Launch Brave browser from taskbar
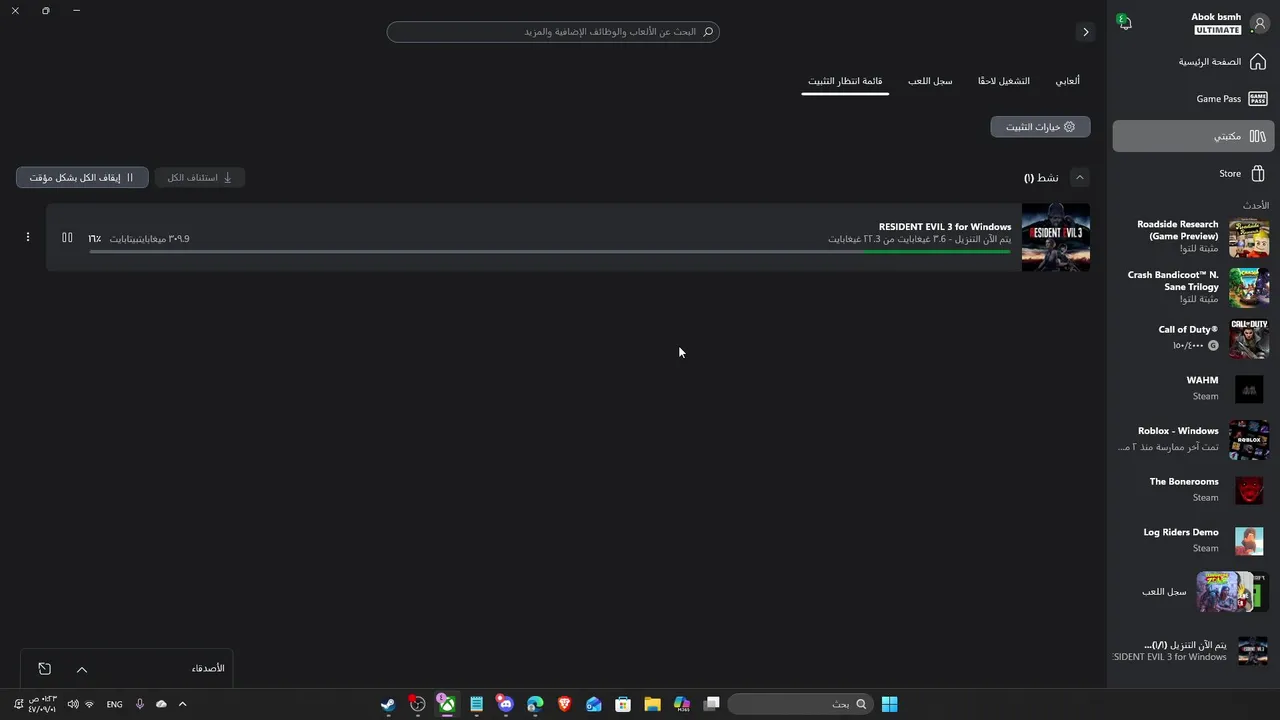This screenshot has width=1280, height=720. pyautogui.click(x=564, y=704)
